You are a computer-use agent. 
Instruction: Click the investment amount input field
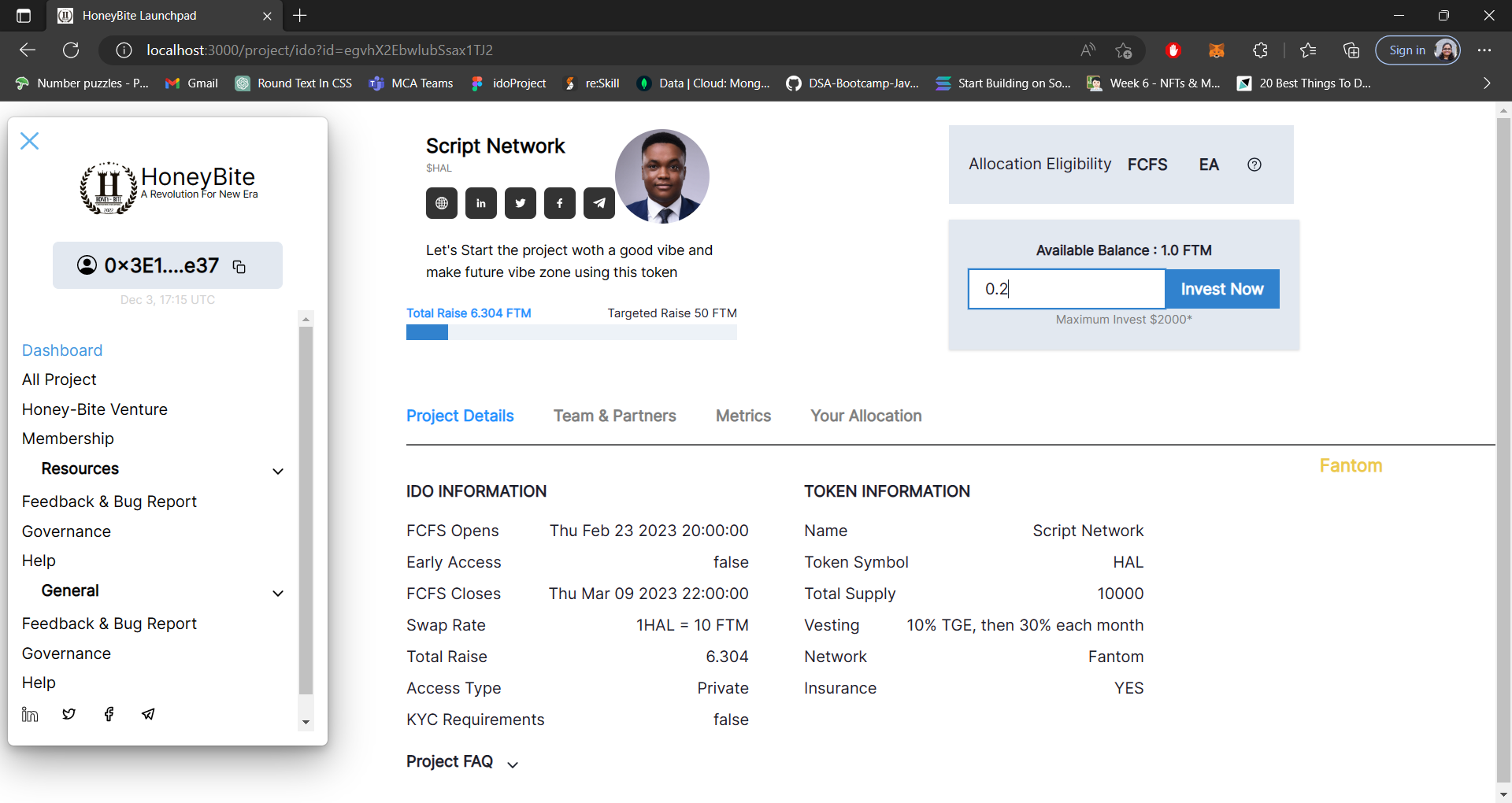tap(1066, 289)
